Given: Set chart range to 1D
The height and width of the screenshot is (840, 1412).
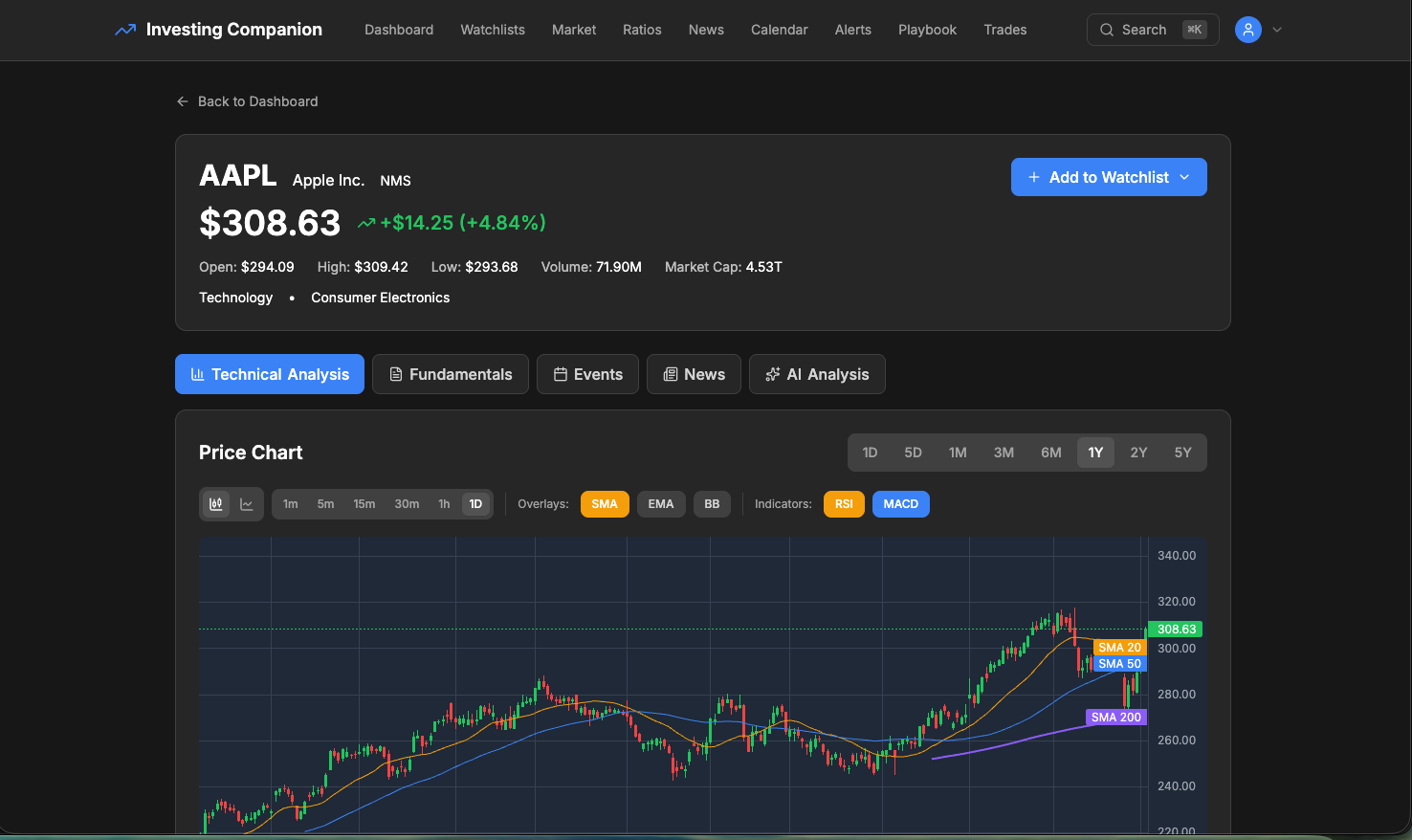Looking at the screenshot, I should coord(870,453).
